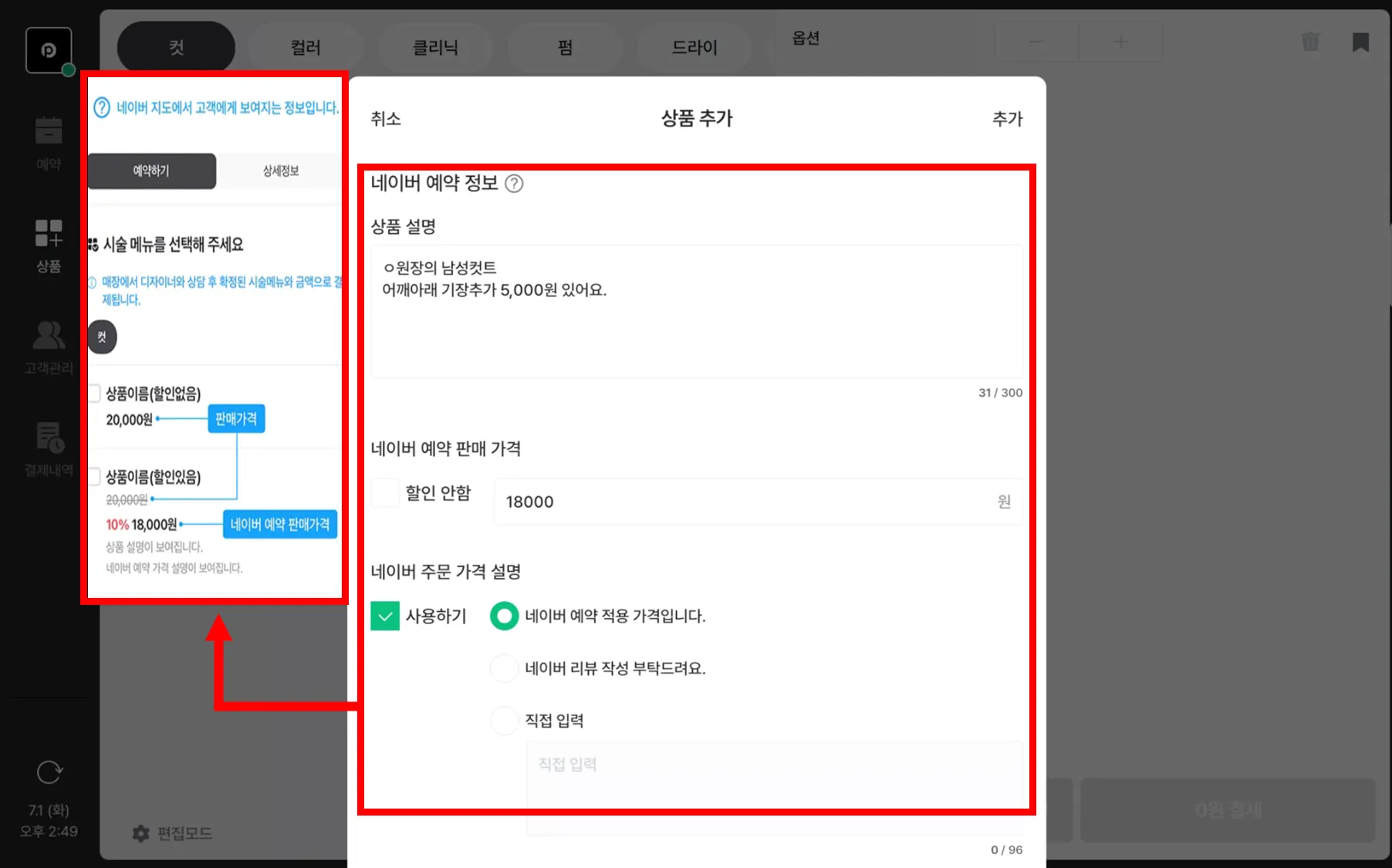Open the 결제내역 receipt icon in sidebar

[x=49, y=437]
